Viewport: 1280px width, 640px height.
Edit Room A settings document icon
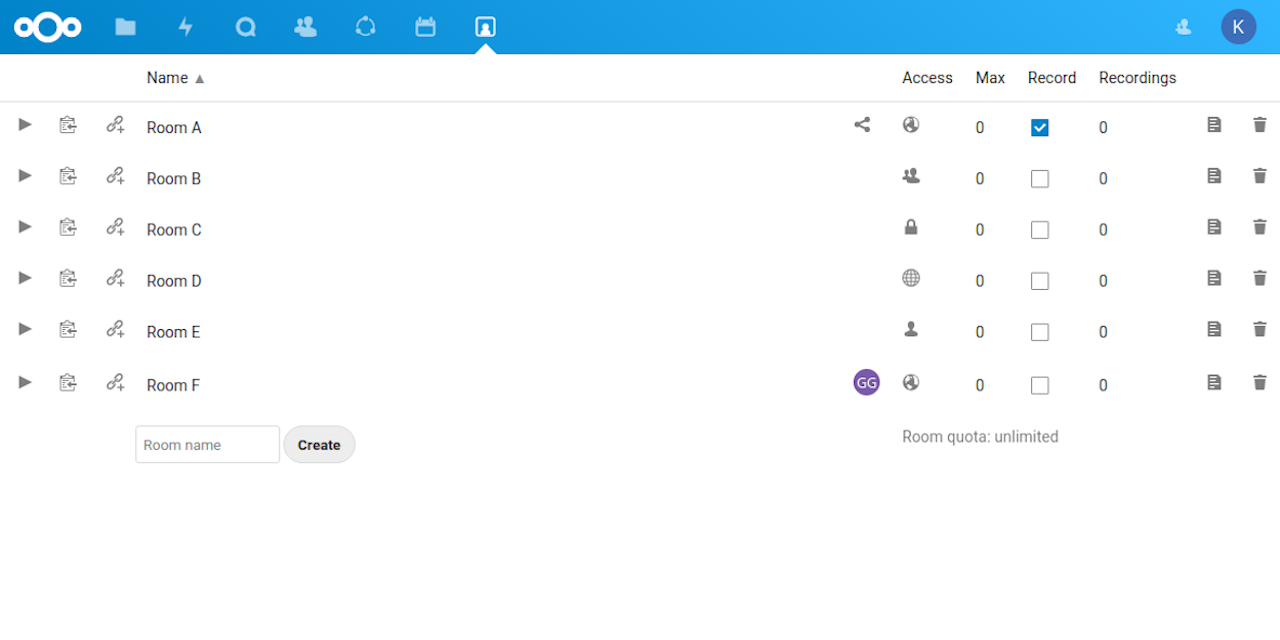1214,125
